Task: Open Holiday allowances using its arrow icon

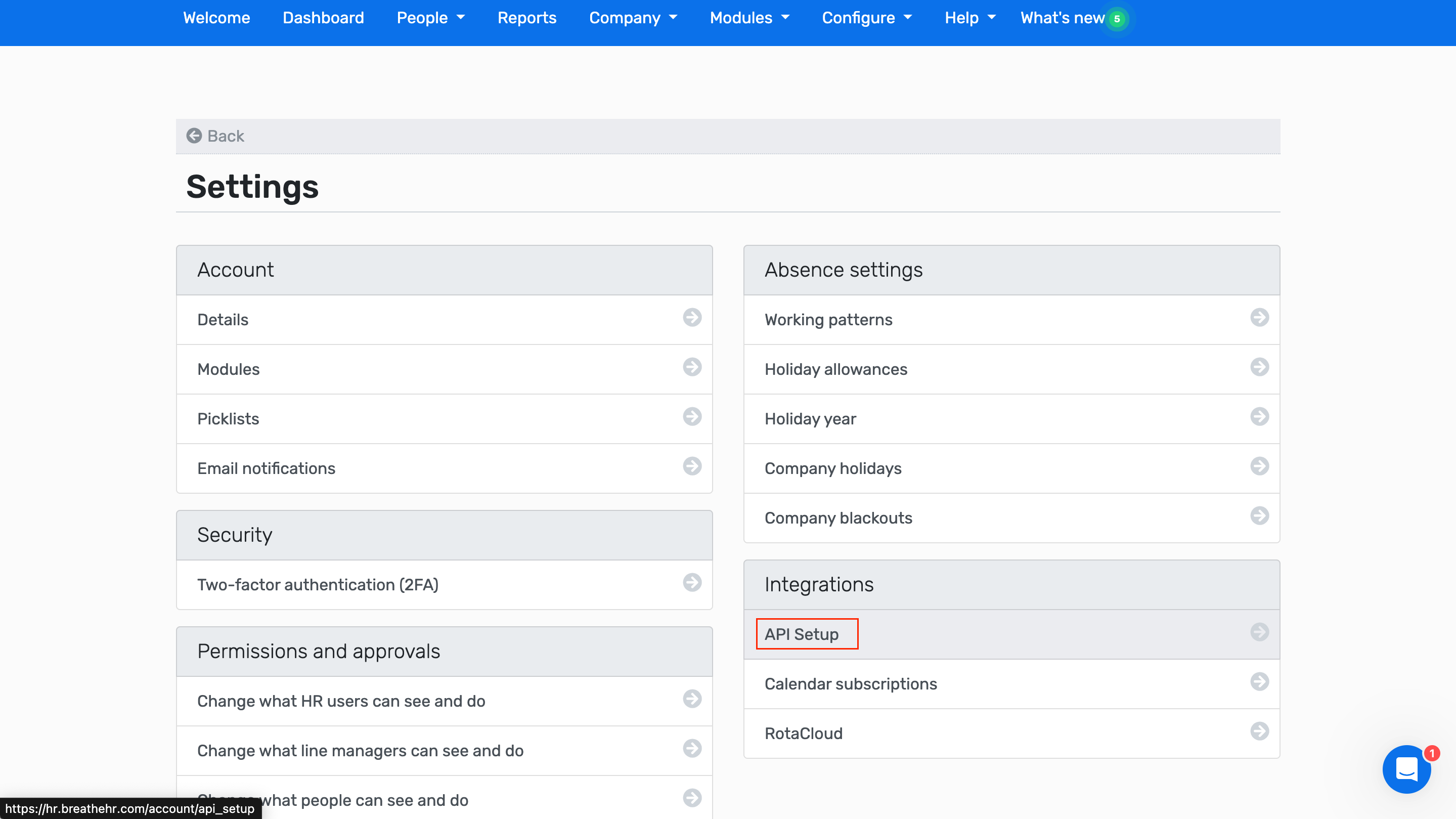Action: 1260,368
